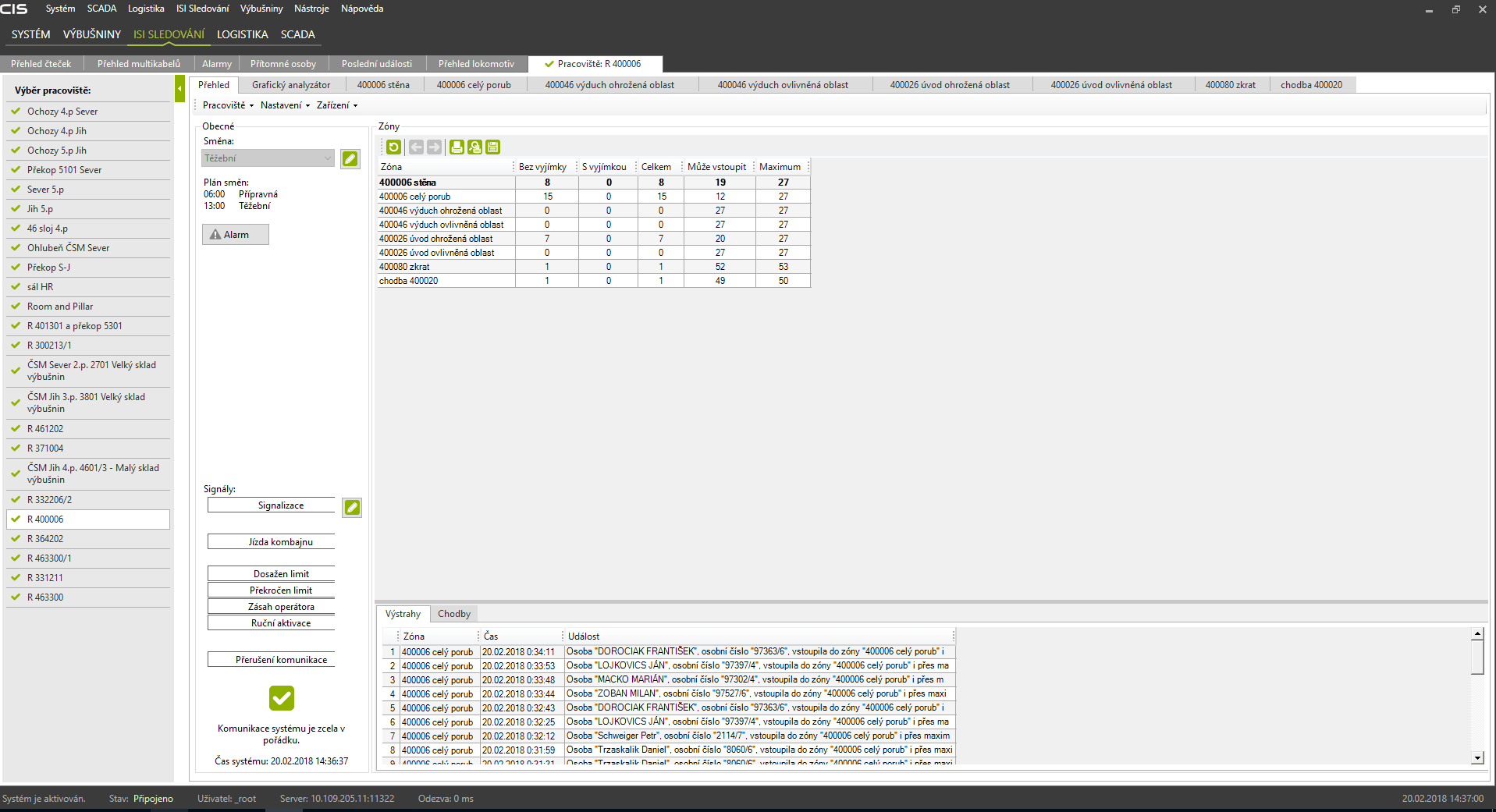1496x812 pixels.
Task: Click the back arrow in Zóny toolbar
Action: (416, 147)
